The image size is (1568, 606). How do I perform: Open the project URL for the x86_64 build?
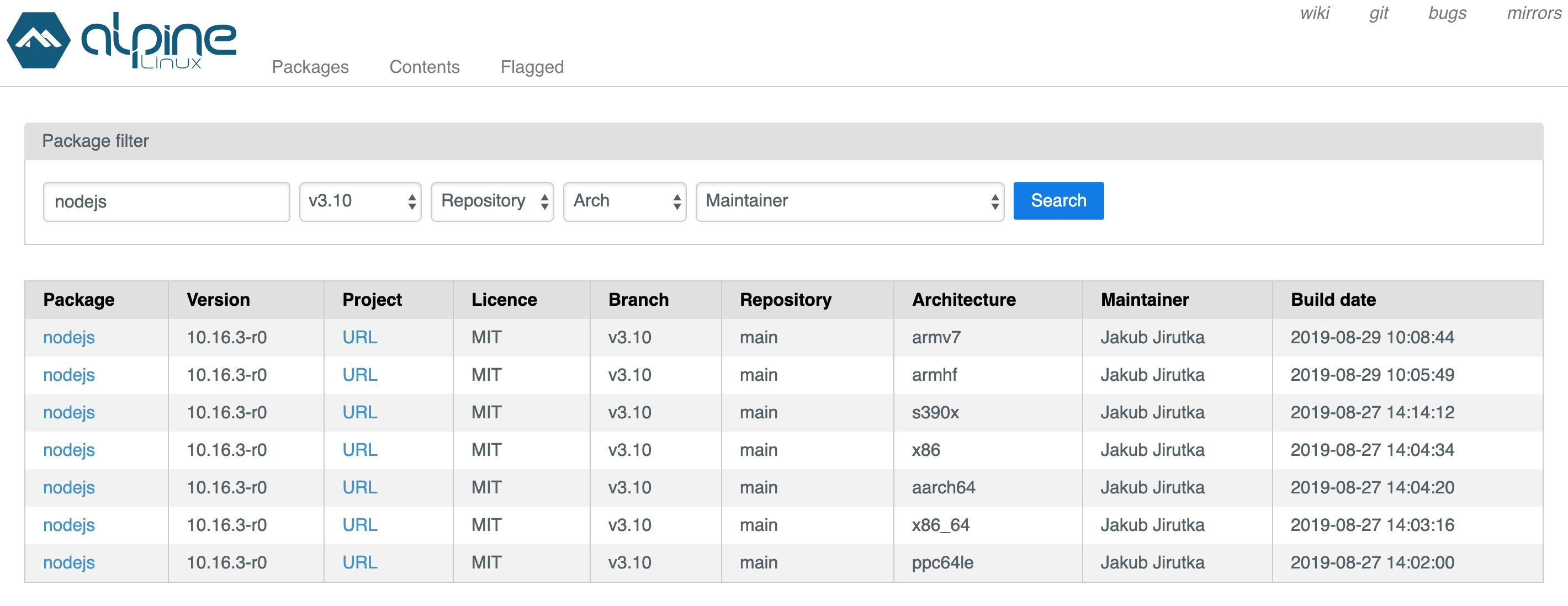click(360, 524)
